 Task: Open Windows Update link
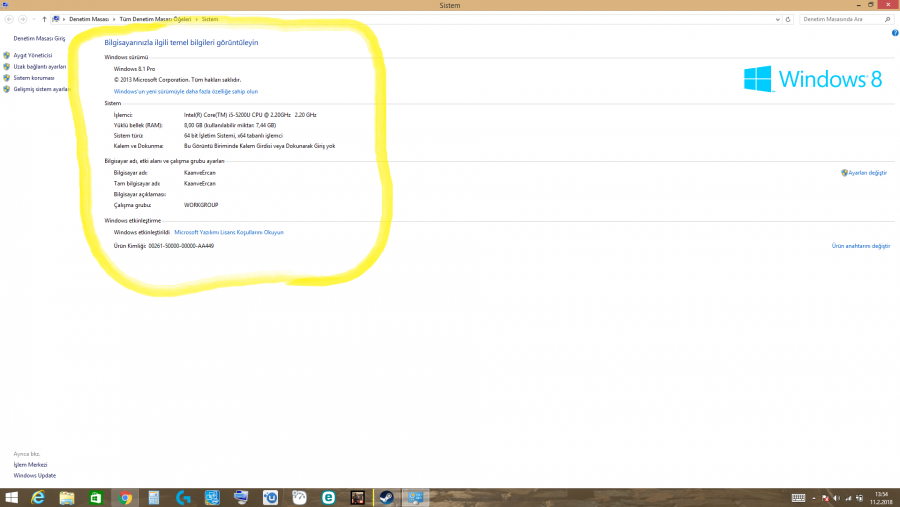click(x=35, y=476)
